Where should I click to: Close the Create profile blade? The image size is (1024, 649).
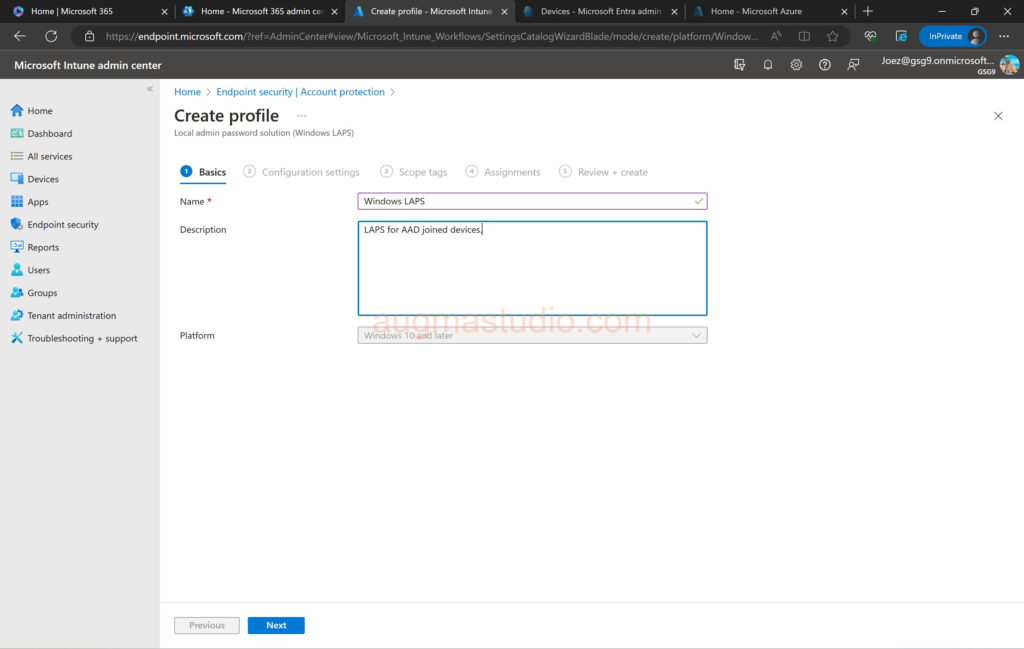coord(998,116)
